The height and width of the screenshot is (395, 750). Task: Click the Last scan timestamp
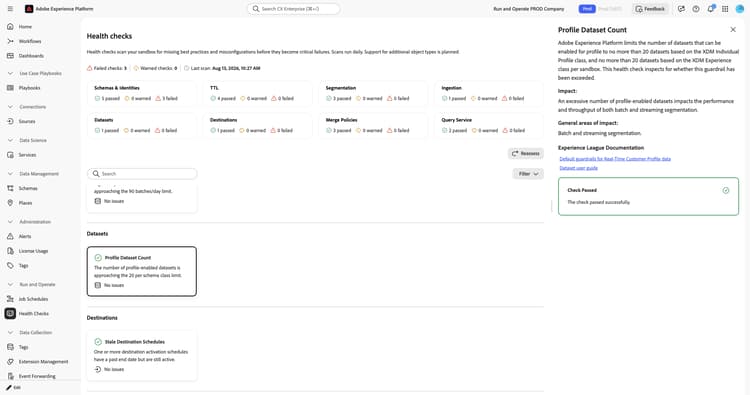222,68
